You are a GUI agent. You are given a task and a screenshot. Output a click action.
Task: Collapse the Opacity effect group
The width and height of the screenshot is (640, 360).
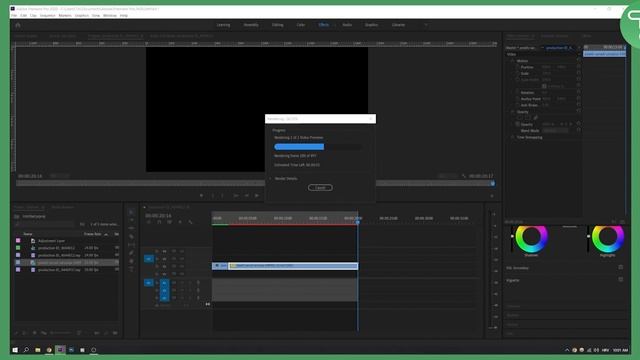(x=513, y=112)
